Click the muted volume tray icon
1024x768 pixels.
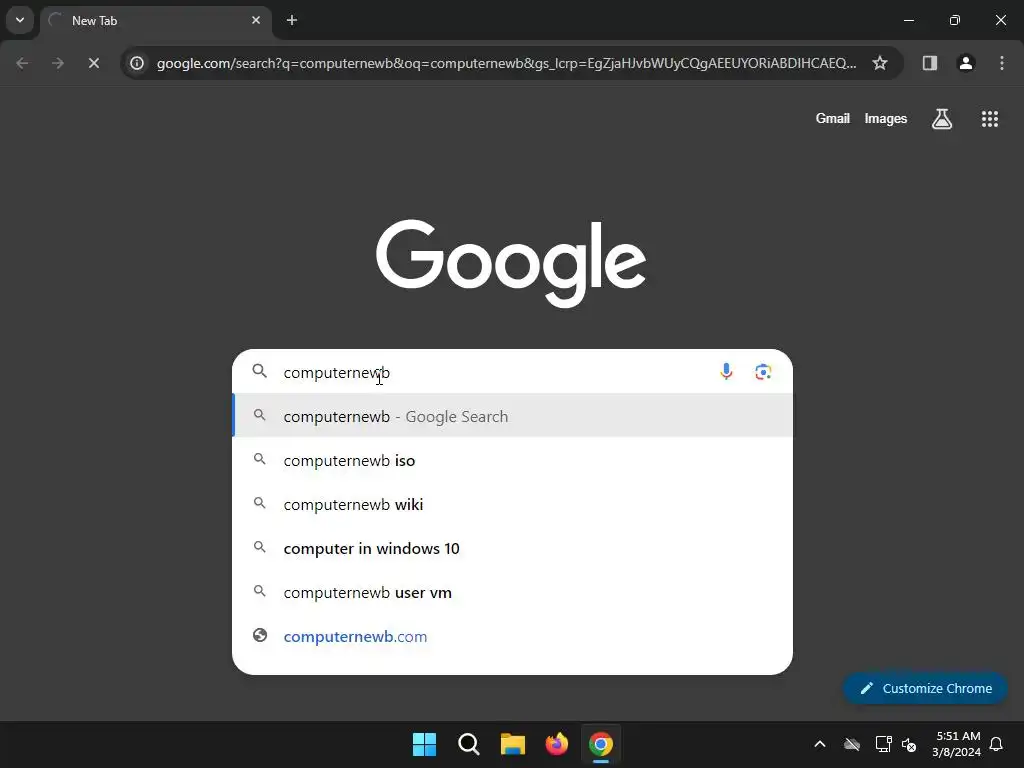point(909,744)
